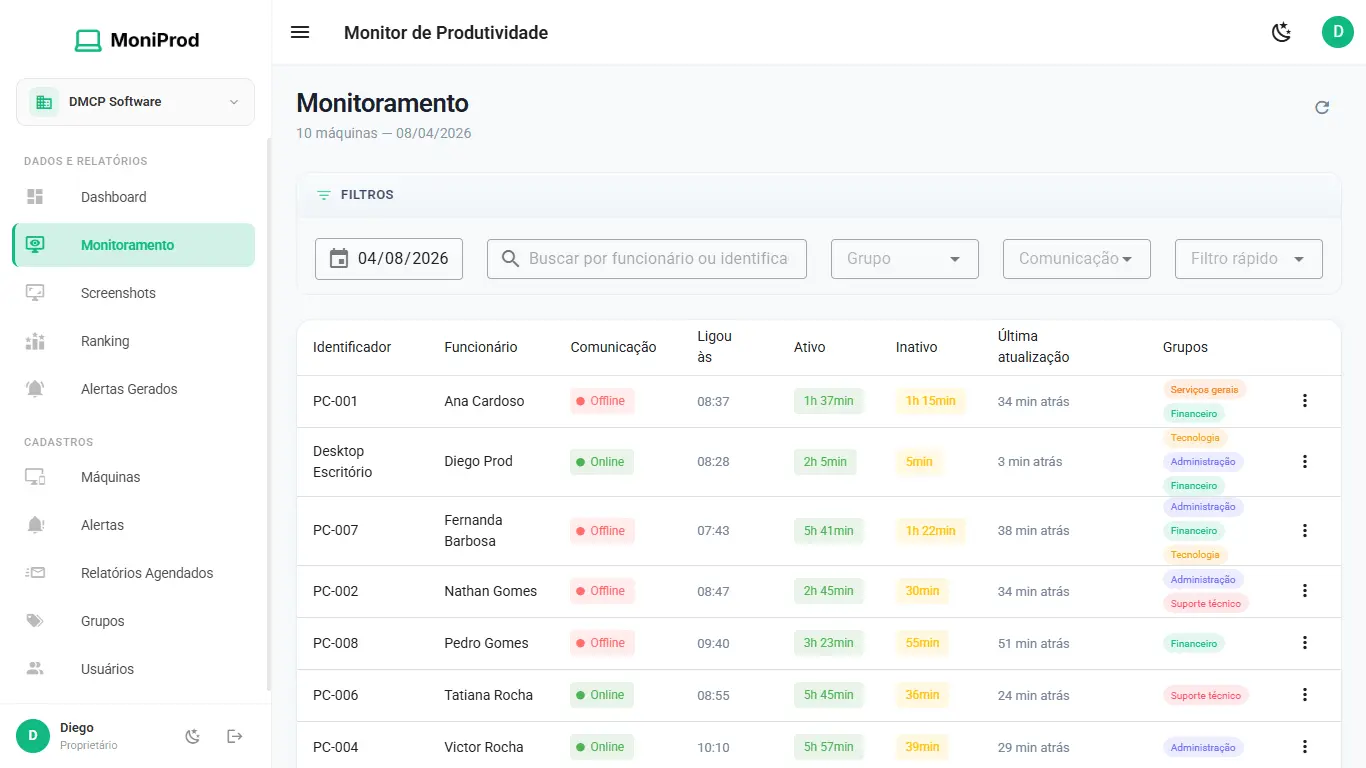Image resolution: width=1366 pixels, height=768 pixels.
Task: Open the Comunicação filter dropdown
Action: coord(1076,258)
